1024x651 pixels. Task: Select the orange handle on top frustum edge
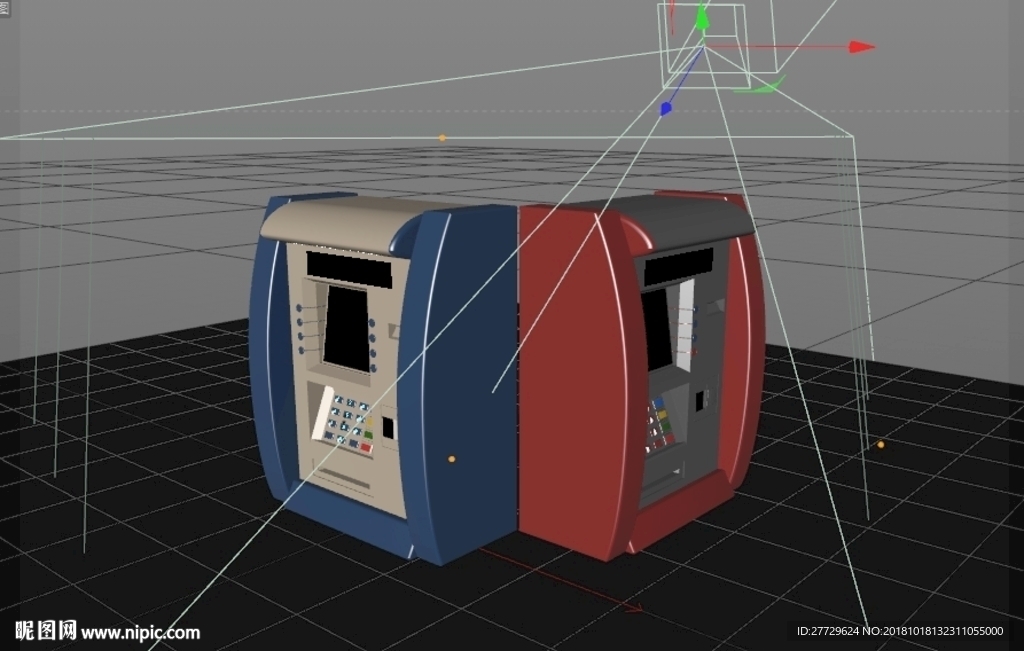(442, 138)
